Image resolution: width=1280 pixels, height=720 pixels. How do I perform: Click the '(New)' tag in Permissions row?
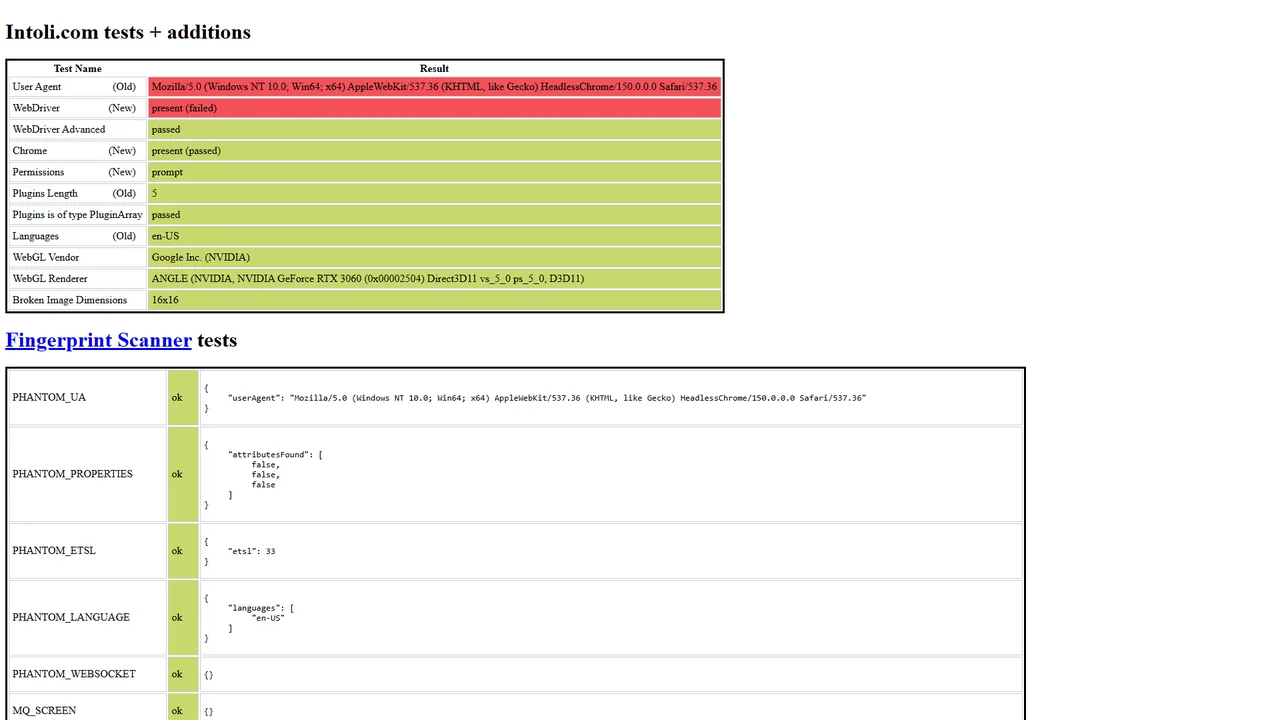point(122,172)
